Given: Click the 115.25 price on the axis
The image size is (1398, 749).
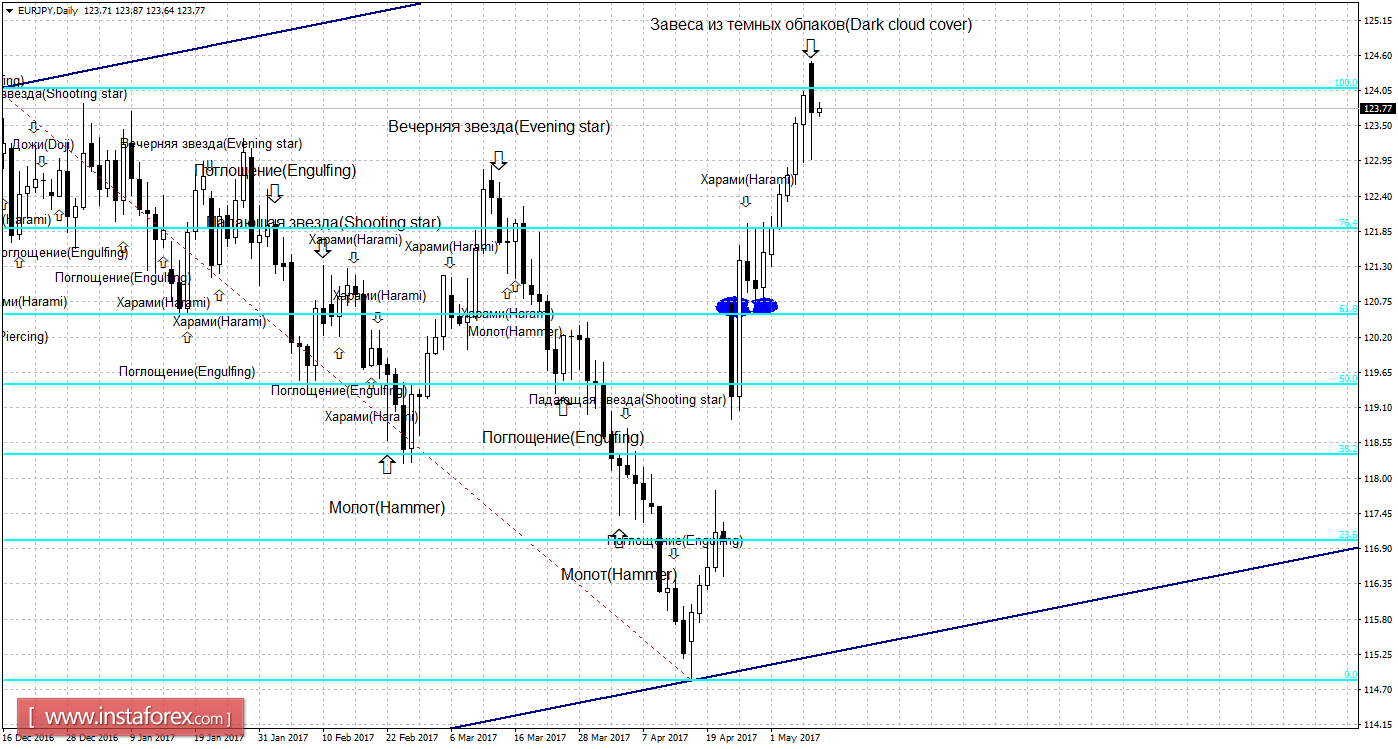Looking at the screenshot, I should click(1378, 655).
